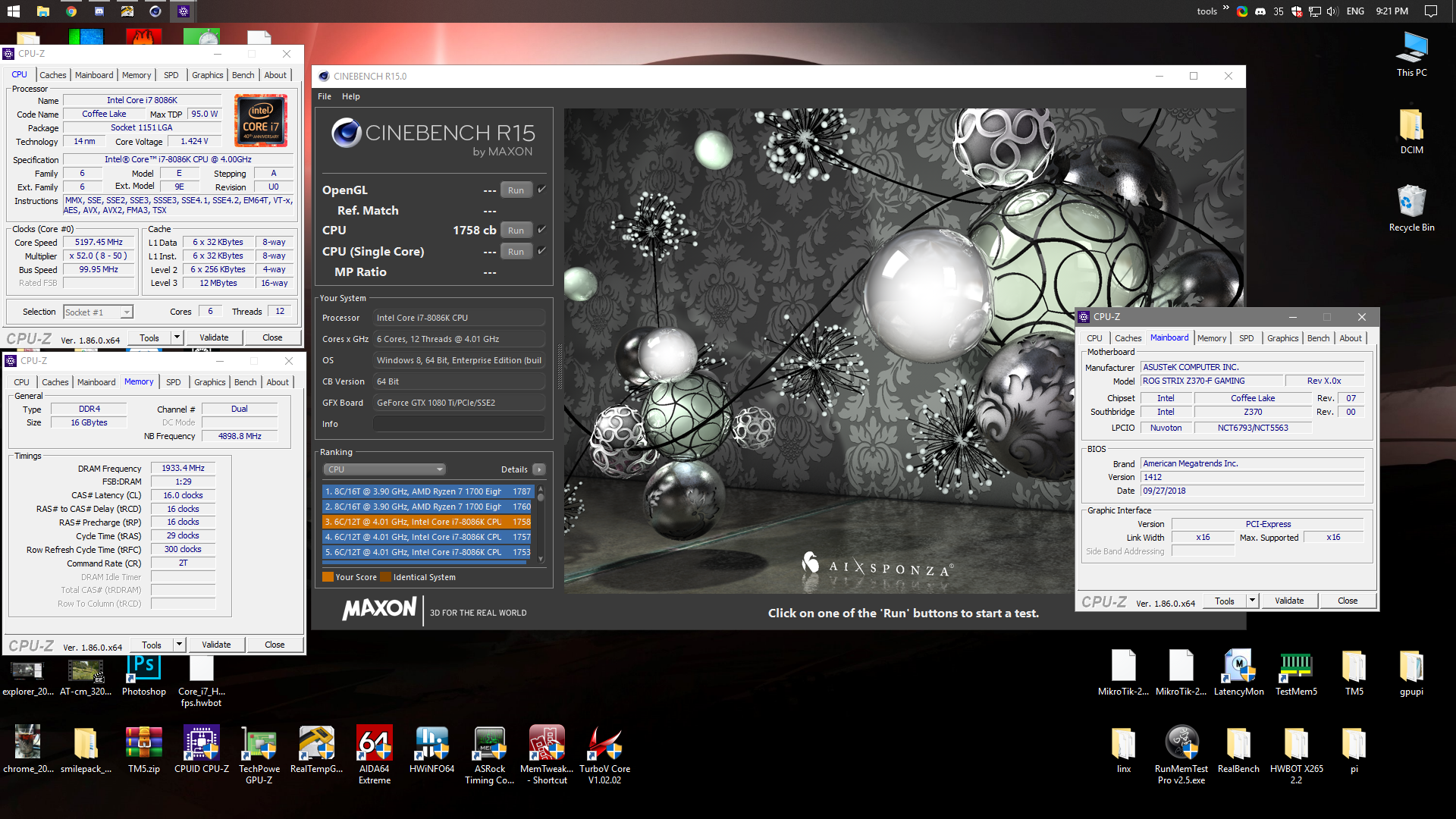Expand Tools dropdown arrow in CPU-Z Memory window
The image size is (1456, 819).
point(180,645)
